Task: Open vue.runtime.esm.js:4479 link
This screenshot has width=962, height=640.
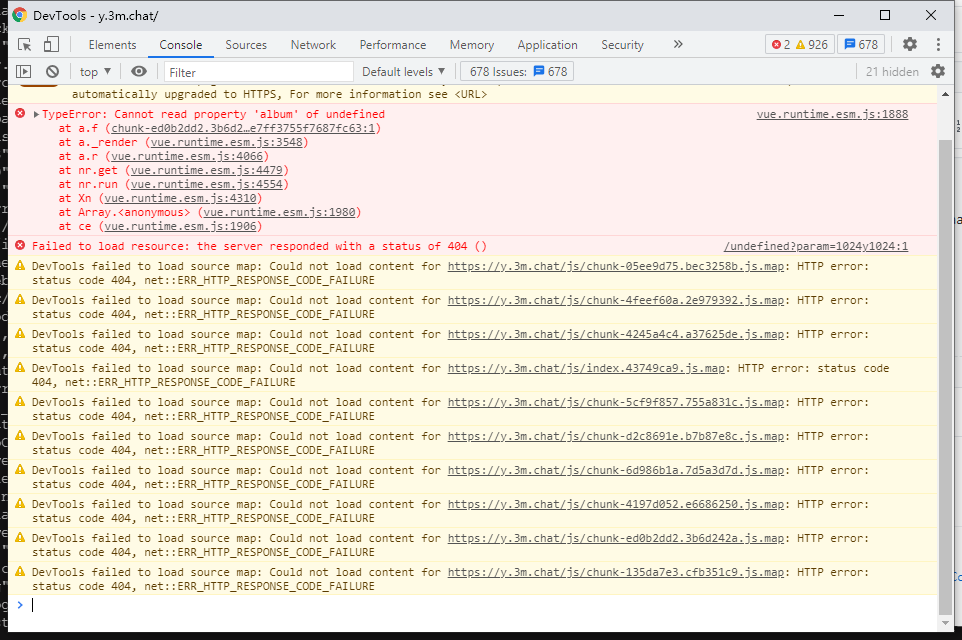Action: pyautogui.click(x=206, y=170)
